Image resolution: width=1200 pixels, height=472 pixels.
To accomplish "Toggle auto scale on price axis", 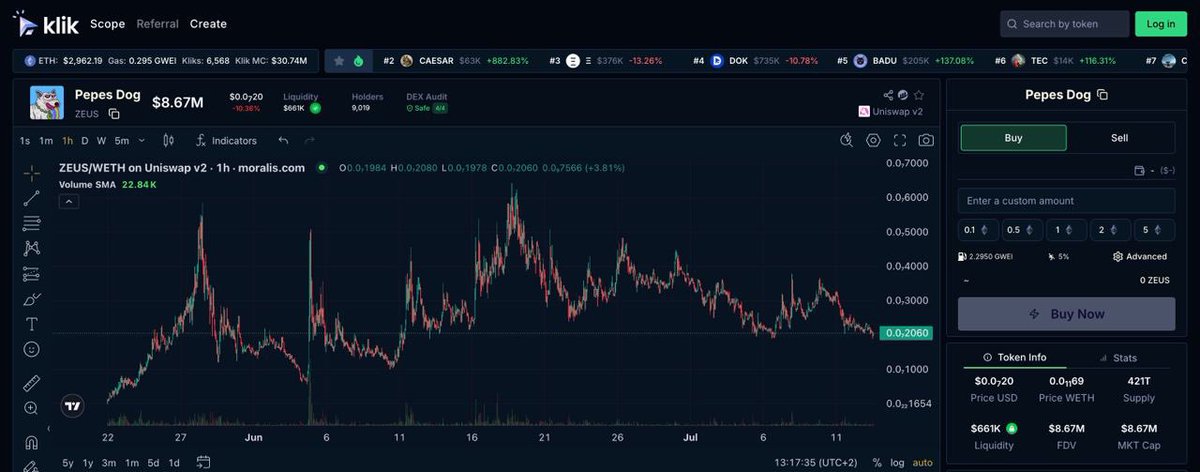I will click(922, 463).
